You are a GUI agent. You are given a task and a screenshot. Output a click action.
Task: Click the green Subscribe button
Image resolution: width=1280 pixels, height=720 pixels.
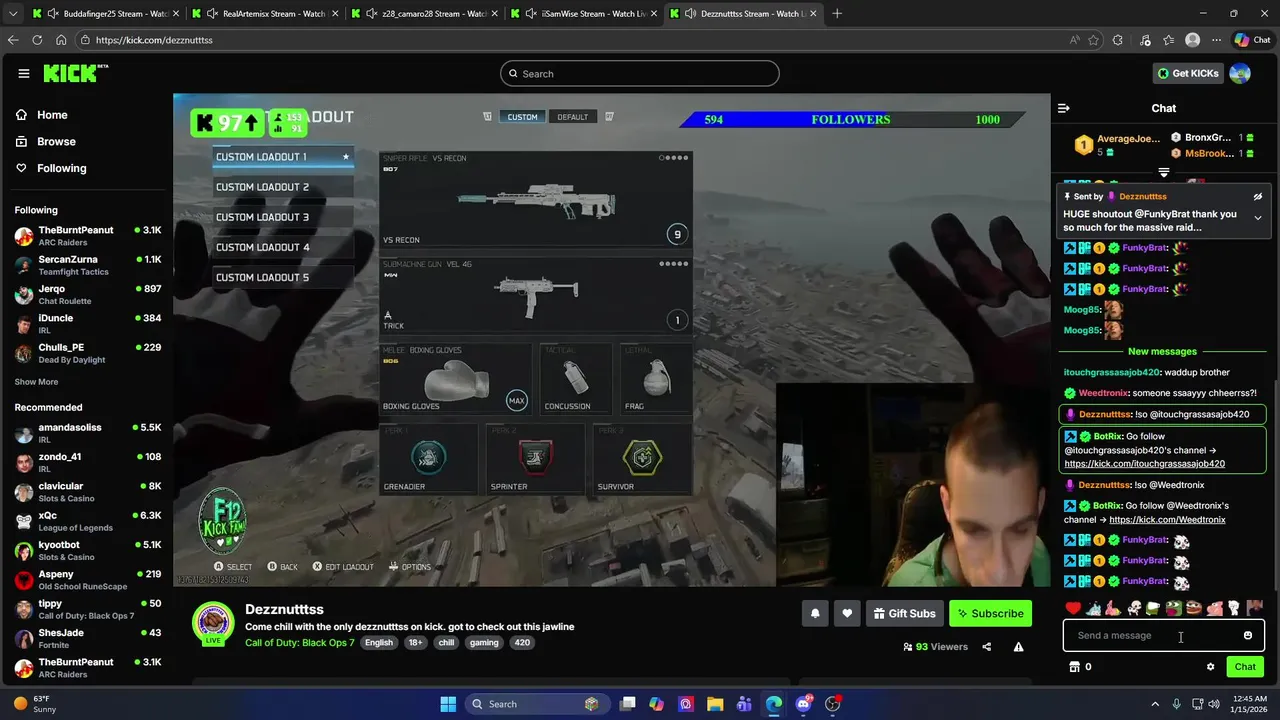(x=990, y=613)
